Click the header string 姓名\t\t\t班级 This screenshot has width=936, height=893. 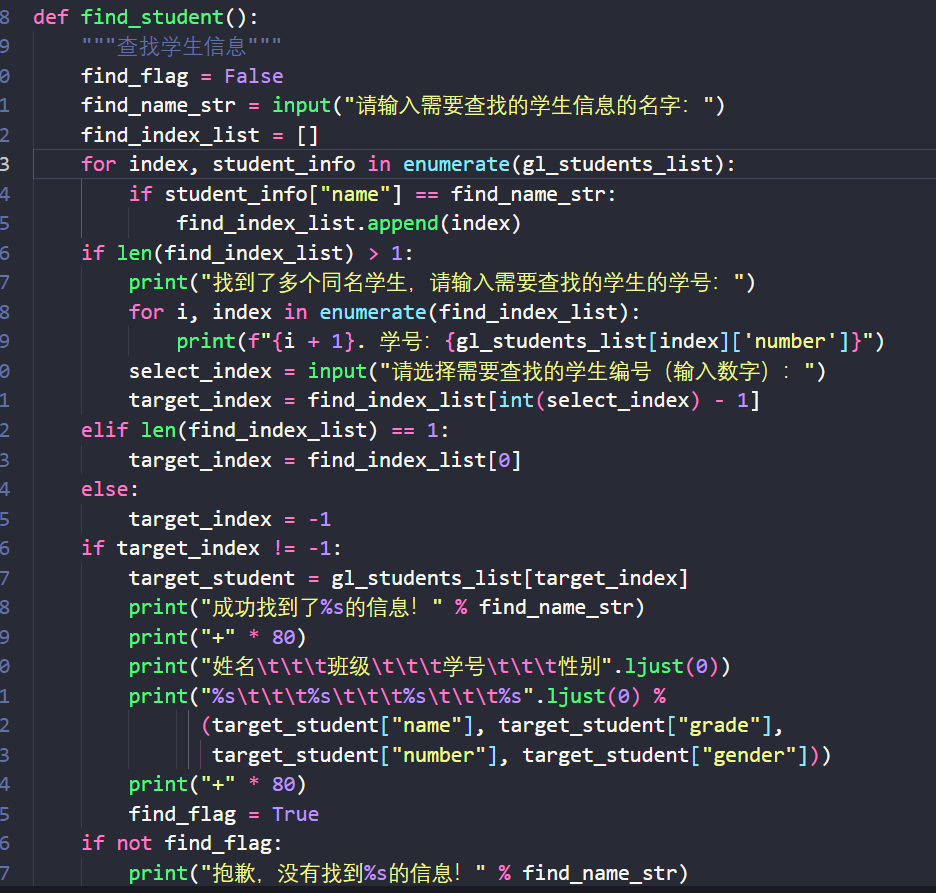(406, 667)
